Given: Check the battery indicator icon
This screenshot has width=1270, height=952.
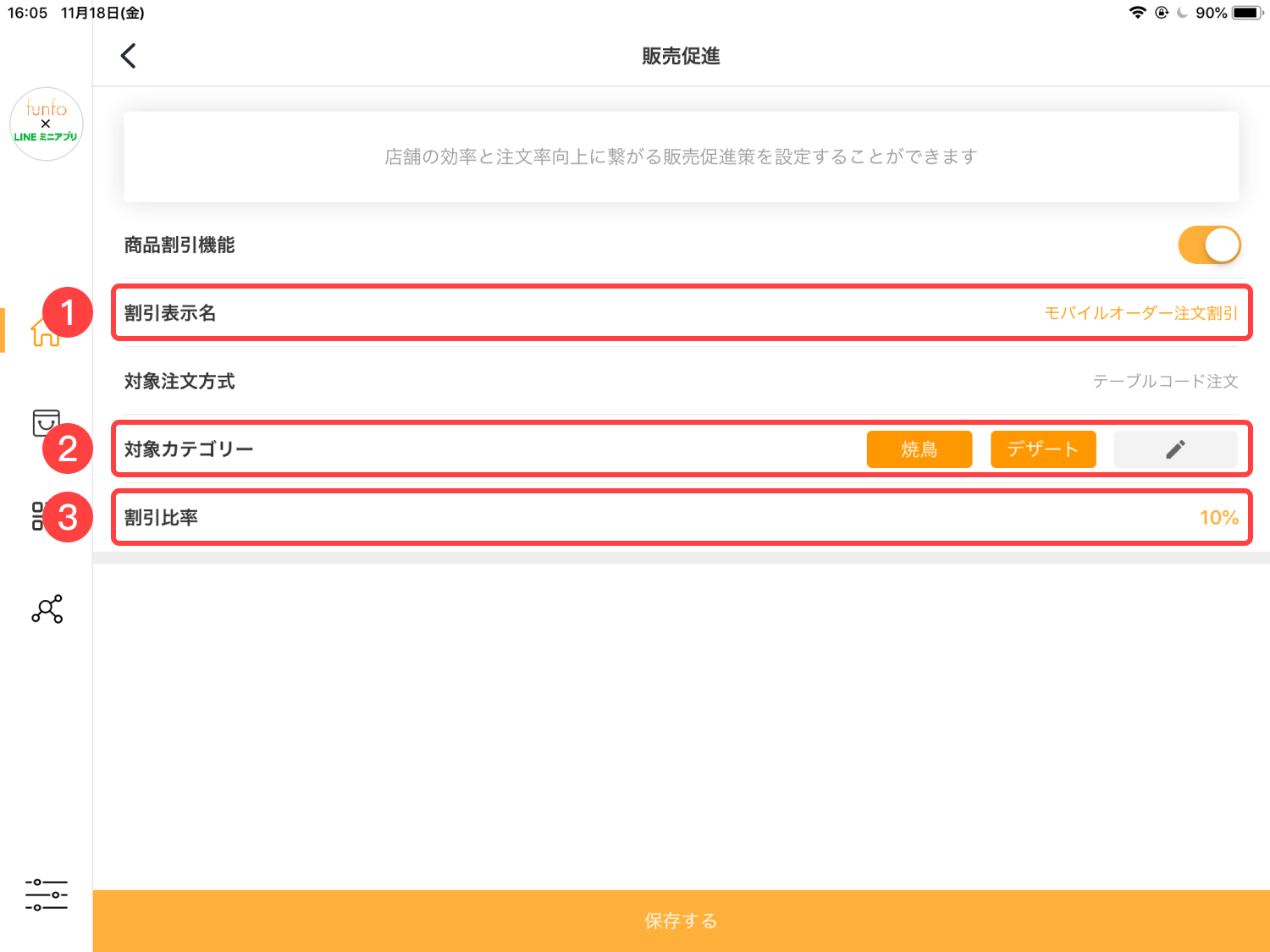Looking at the screenshot, I should point(1248,13).
